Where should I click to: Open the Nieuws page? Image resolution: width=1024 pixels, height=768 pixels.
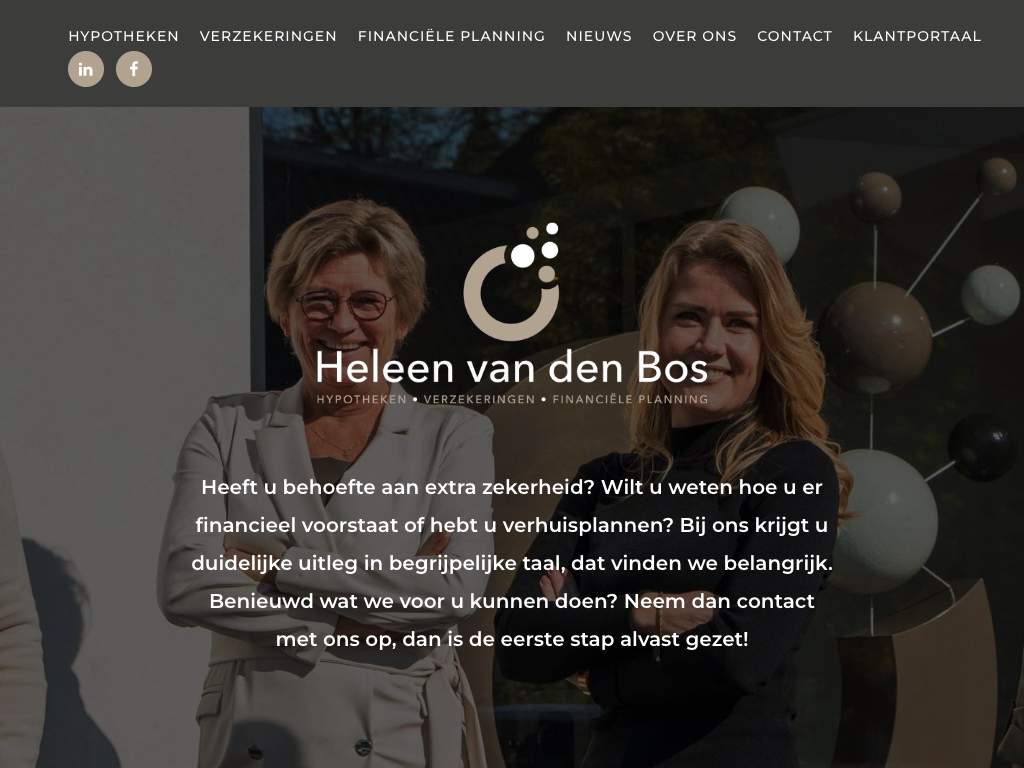click(599, 36)
